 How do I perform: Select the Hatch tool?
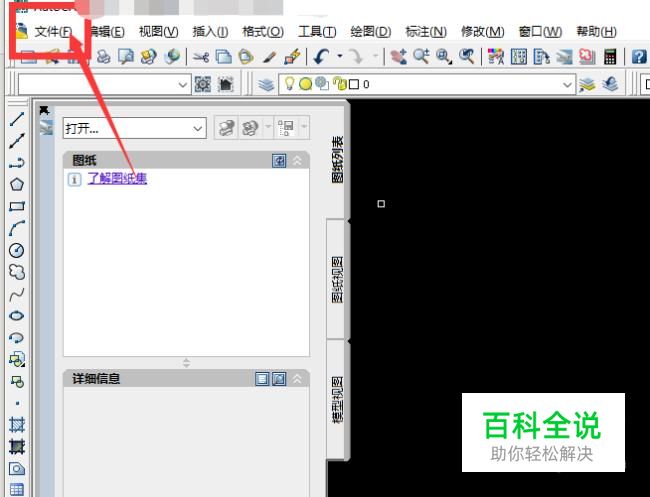click(x=17, y=424)
